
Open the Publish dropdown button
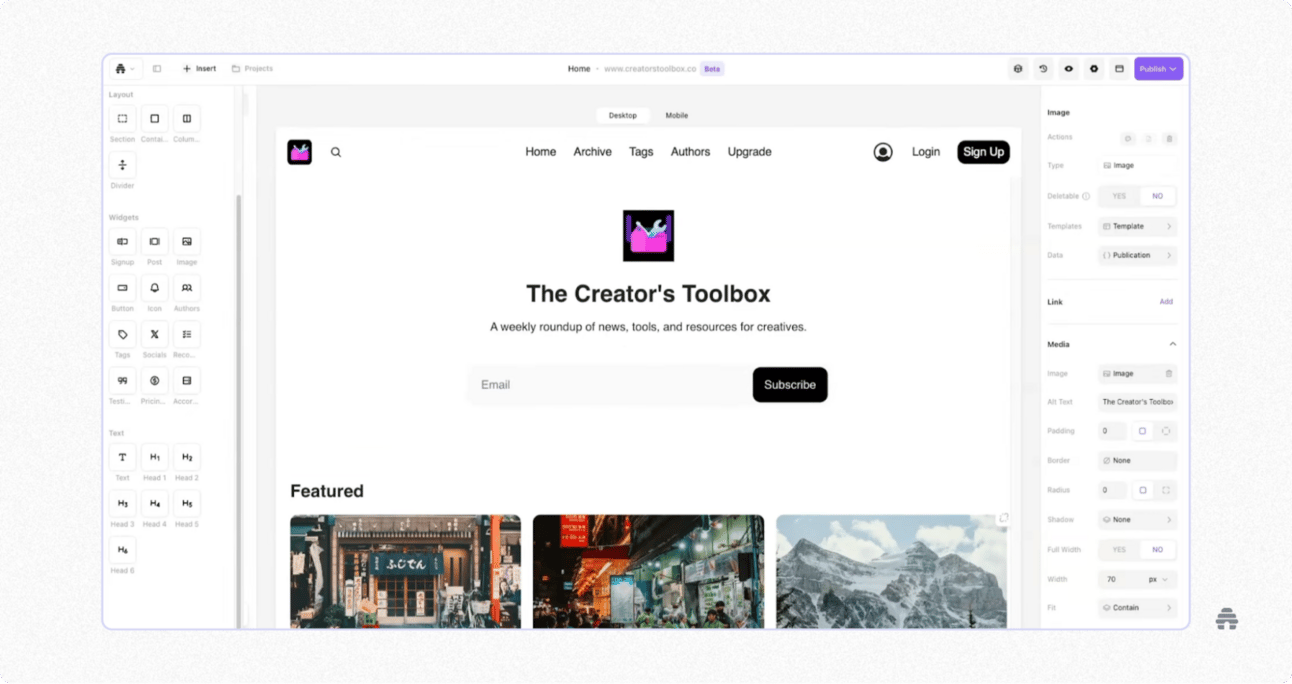1158,69
